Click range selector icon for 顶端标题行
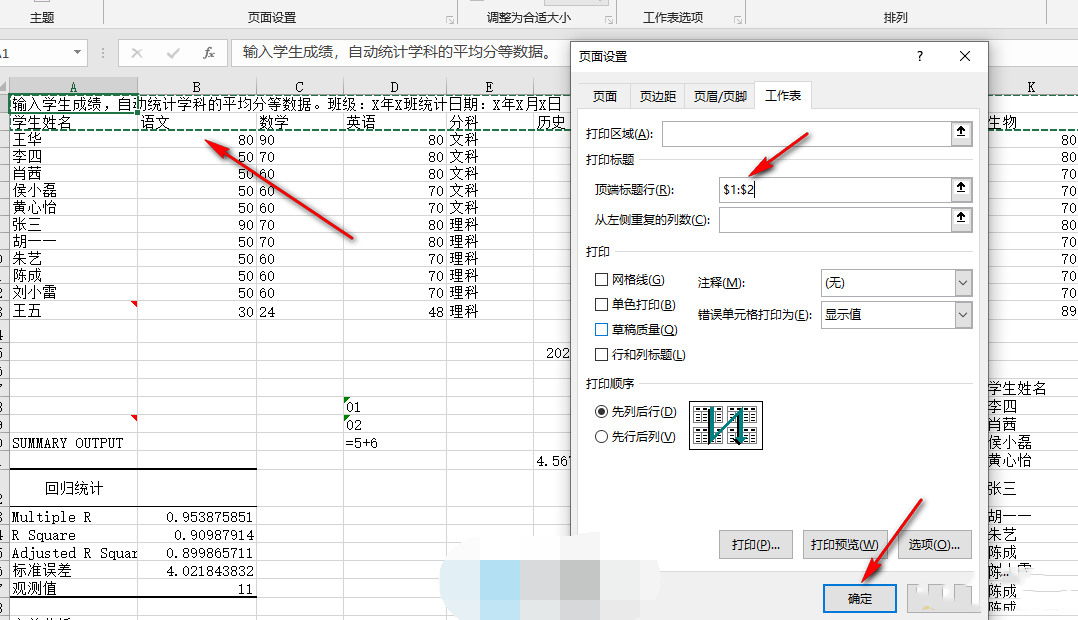 [x=961, y=189]
